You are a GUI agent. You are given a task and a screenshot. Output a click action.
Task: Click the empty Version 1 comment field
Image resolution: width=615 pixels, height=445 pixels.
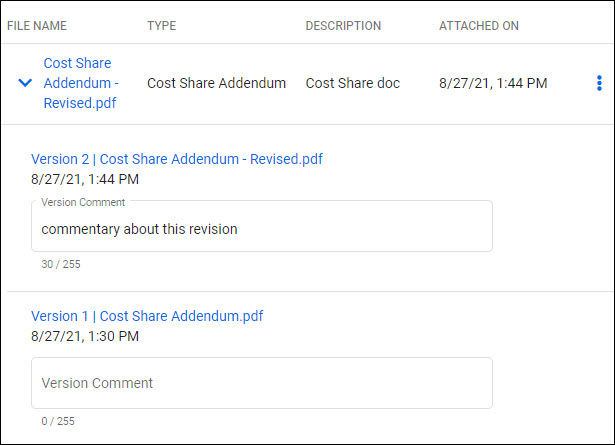click(x=262, y=383)
